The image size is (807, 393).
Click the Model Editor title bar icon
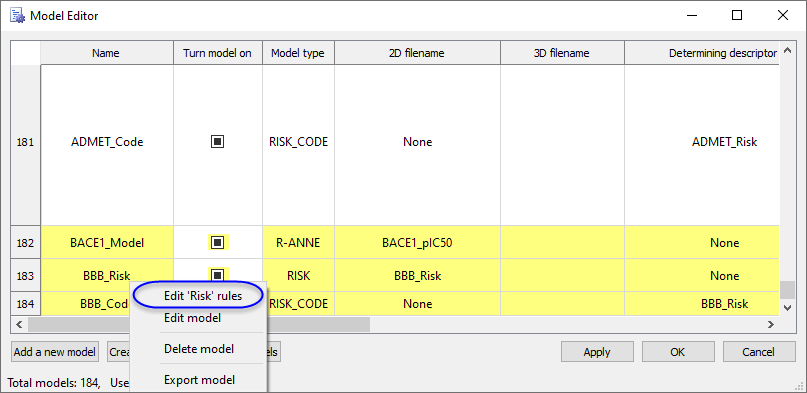click(x=18, y=16)
